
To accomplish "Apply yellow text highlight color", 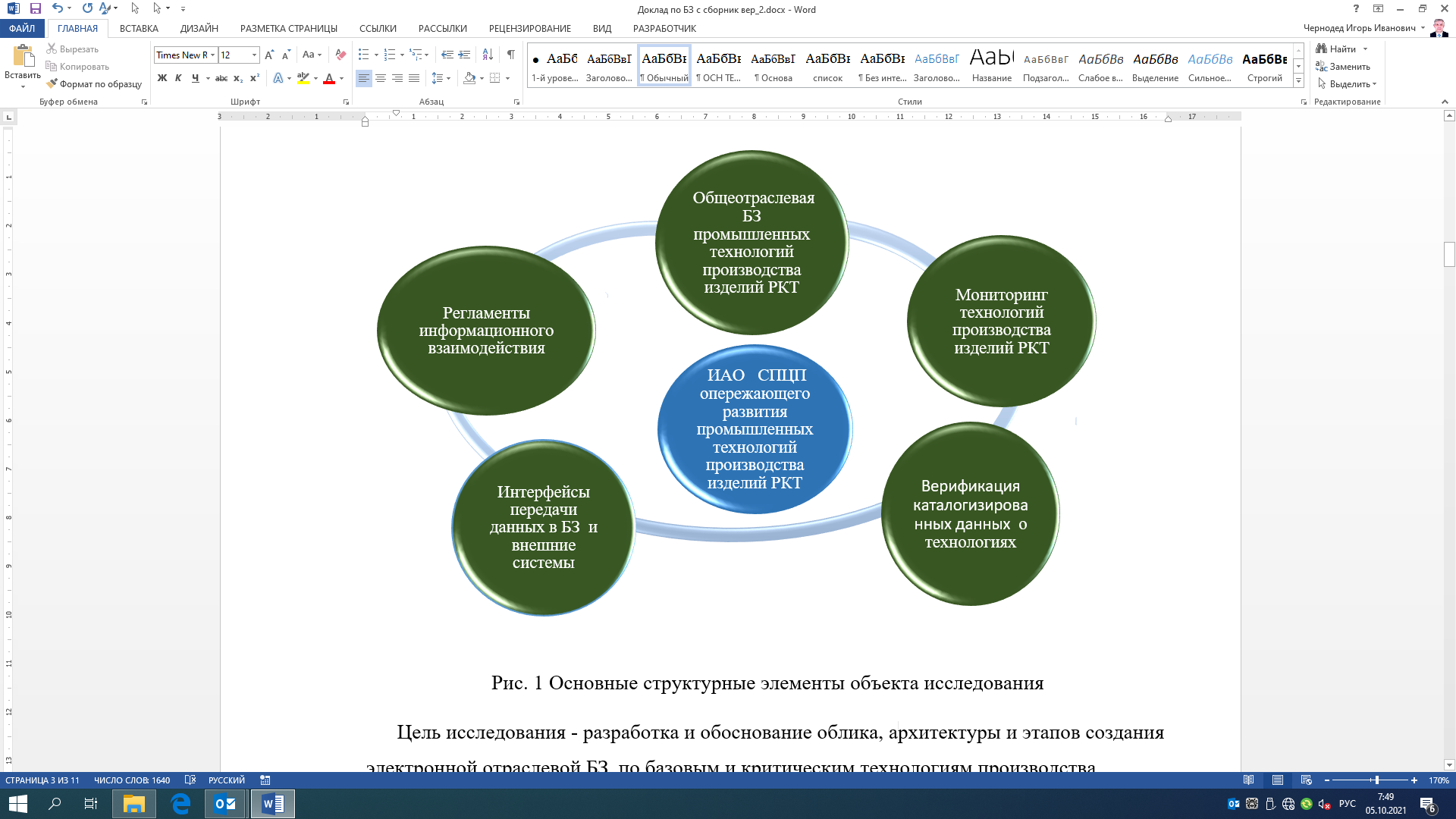I will [303, 78].
